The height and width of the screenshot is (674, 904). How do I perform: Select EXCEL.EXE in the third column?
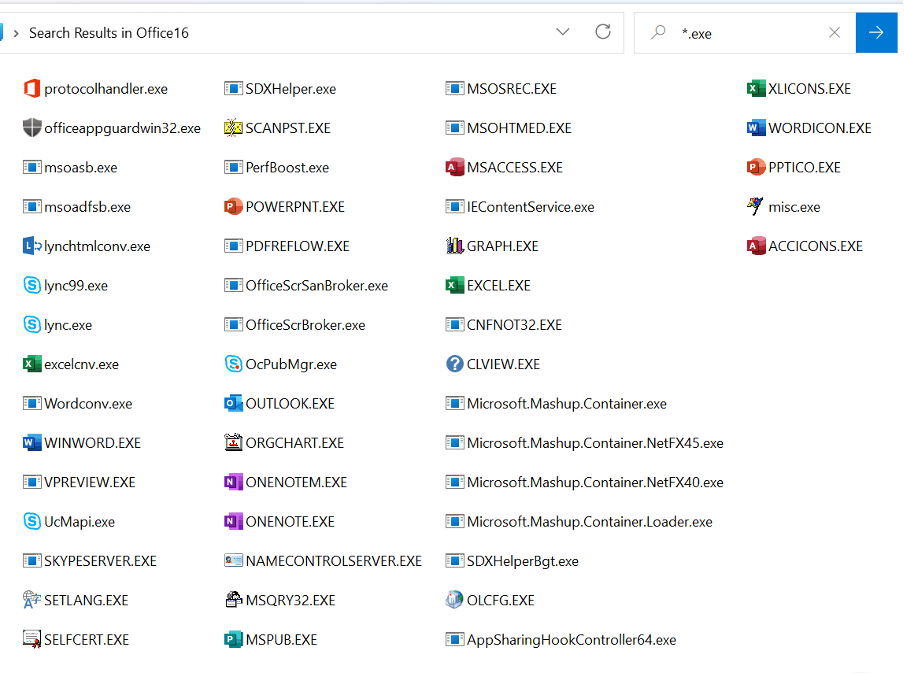[498, 285]
